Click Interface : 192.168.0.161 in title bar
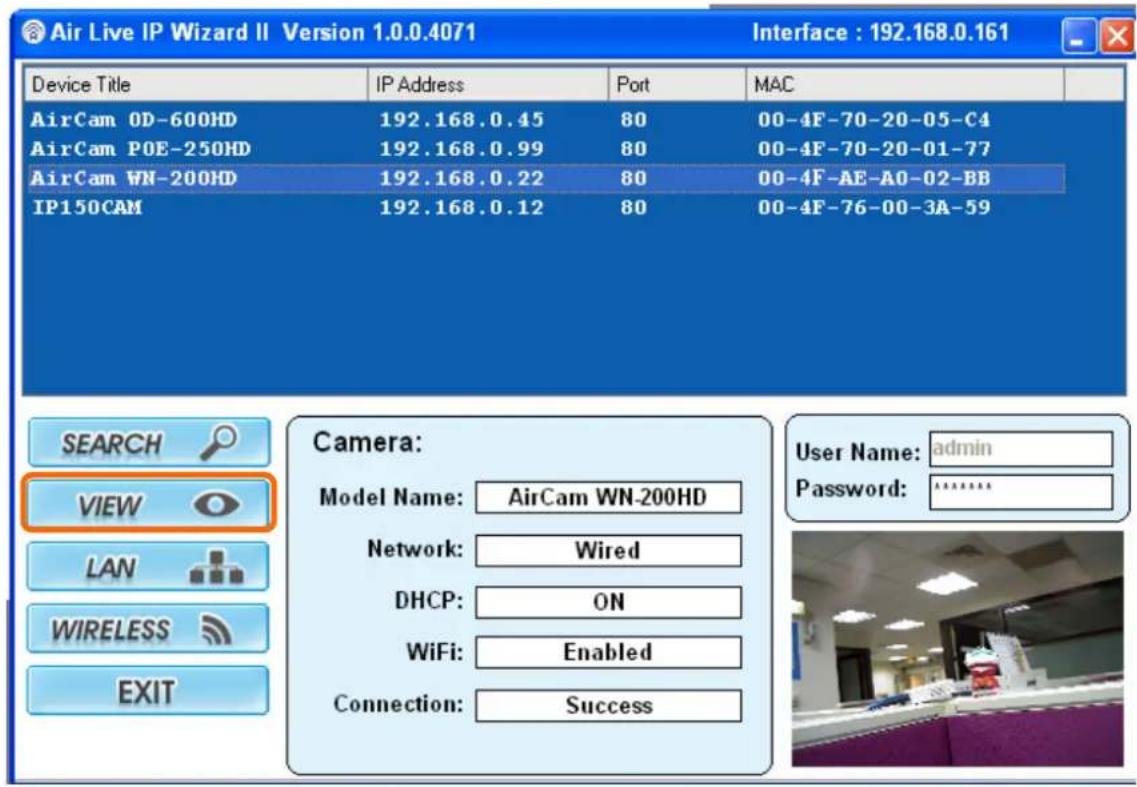 click(880, 33)
